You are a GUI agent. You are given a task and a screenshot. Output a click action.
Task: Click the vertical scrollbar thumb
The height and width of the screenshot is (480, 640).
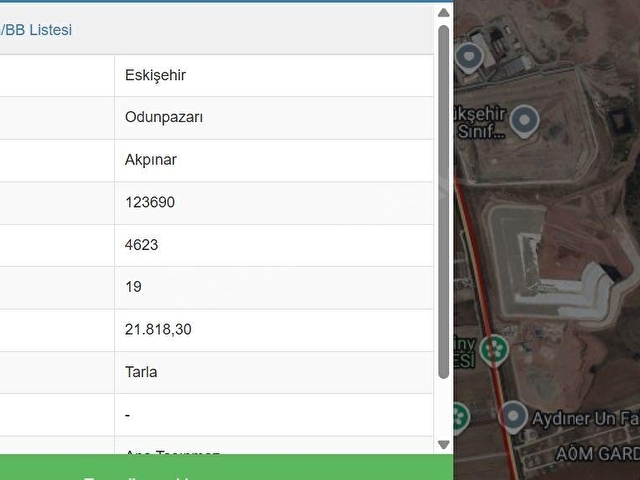tap(443, 202)
